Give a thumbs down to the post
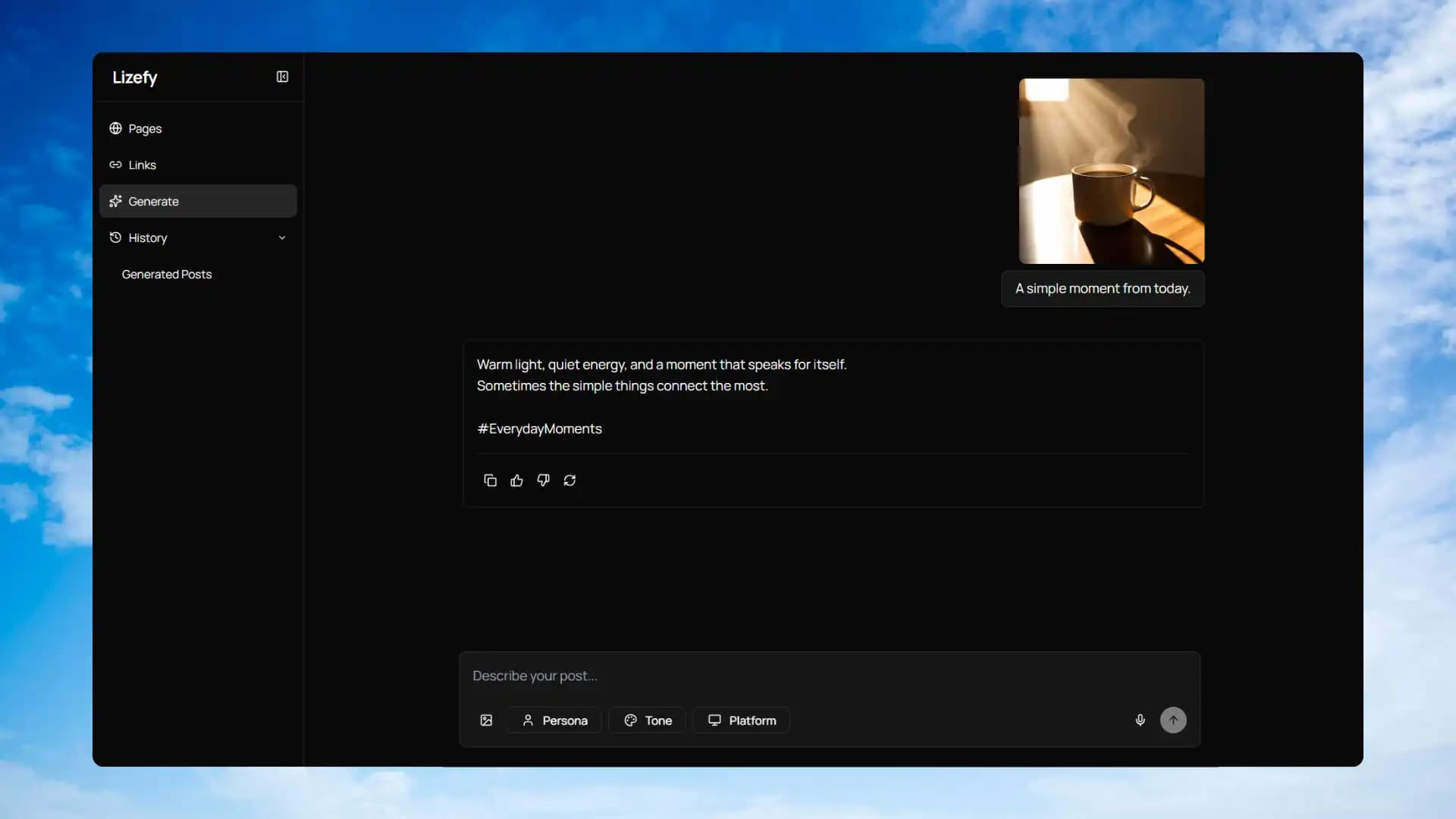Image resolution: width=1456 pixels, height=819 pixels. [543, 480]
